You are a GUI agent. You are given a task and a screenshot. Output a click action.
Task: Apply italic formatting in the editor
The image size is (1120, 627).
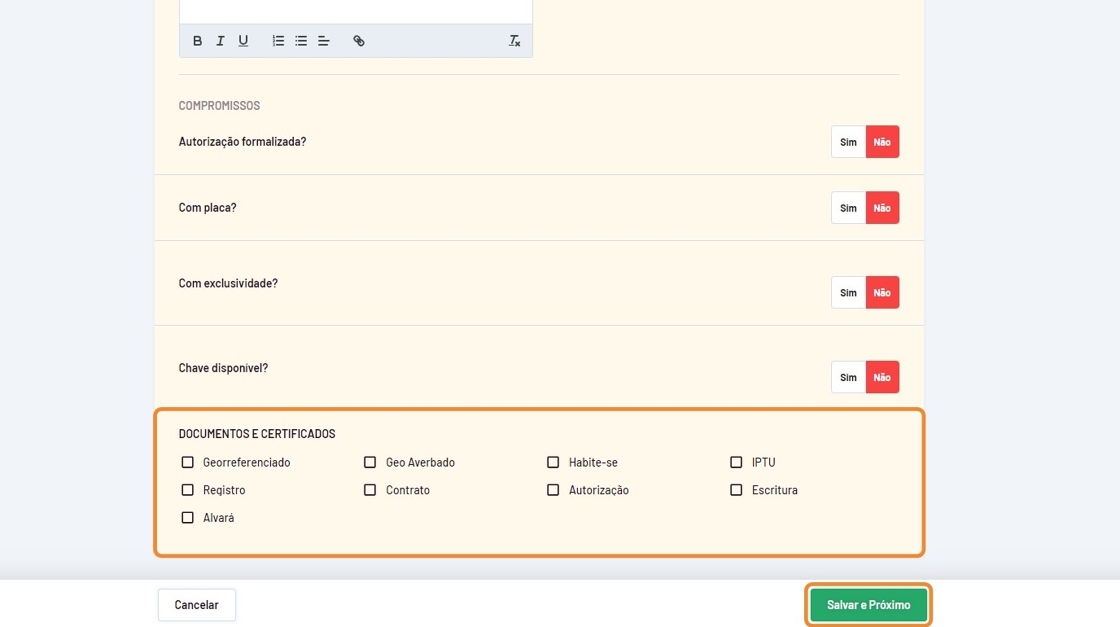pos(220,41)
